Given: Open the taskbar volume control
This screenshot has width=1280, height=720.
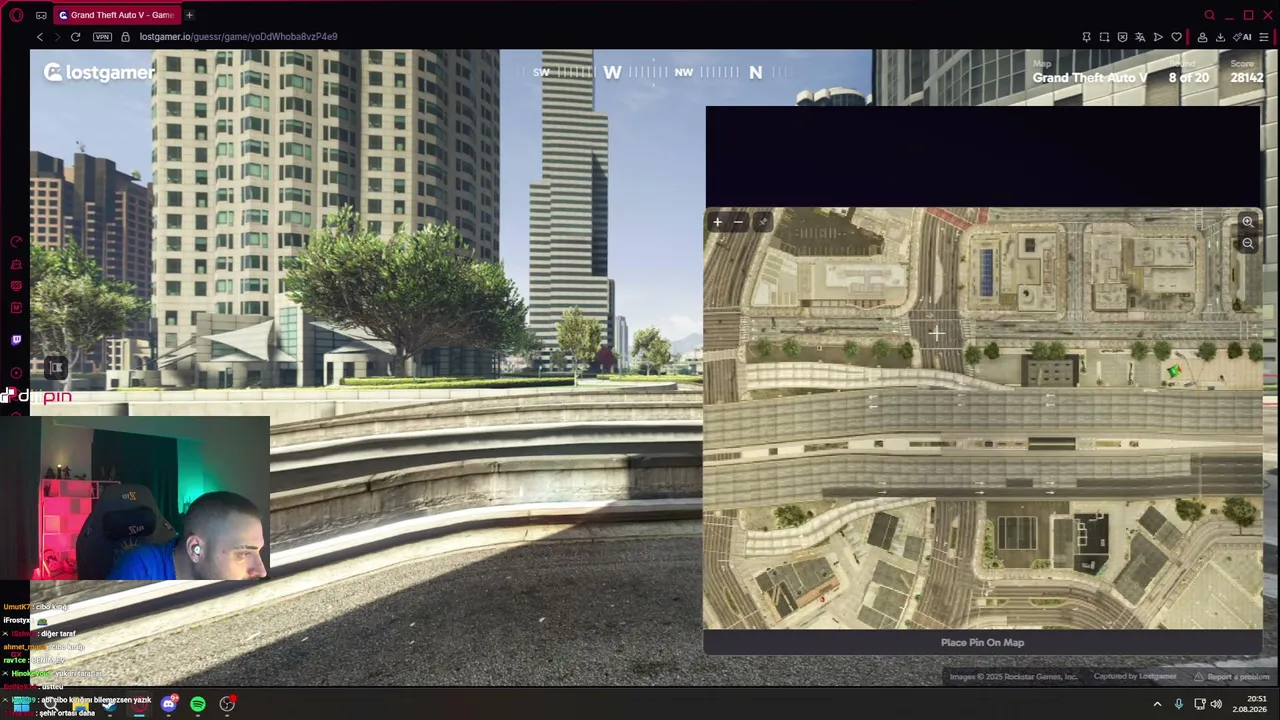Looking at the screenshot, I should (x=1216, y=704).
